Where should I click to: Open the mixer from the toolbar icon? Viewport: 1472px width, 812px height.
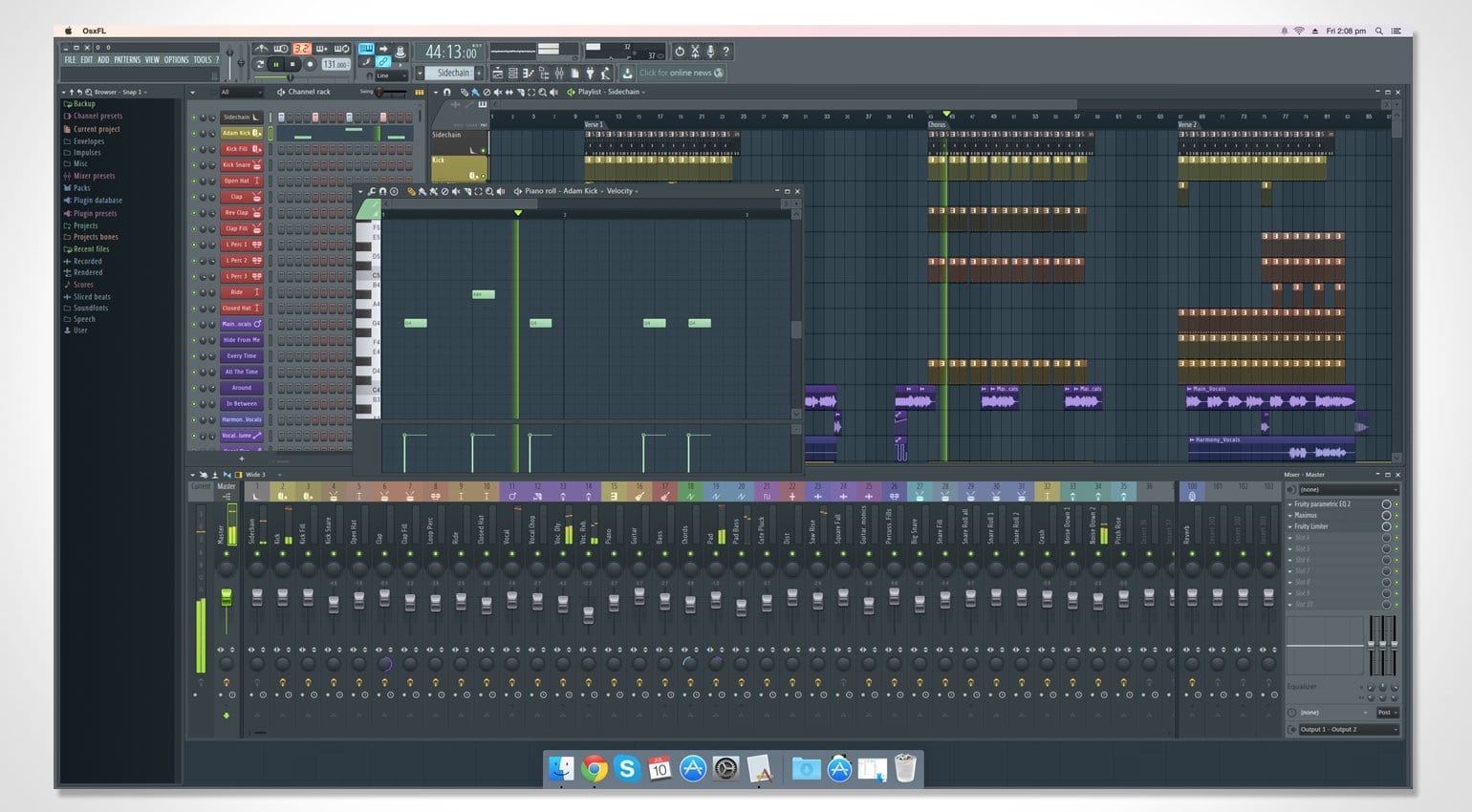[558, 73]
